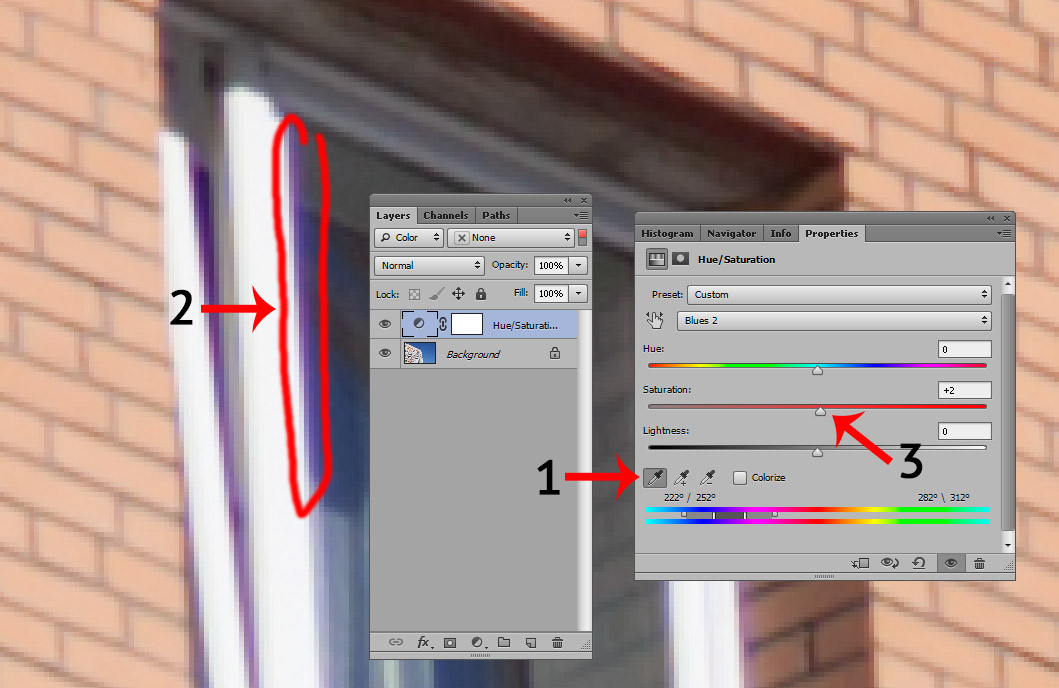Delete layer using Layers trash icon
Viewport: 1059px width, 688px height.
coord(557,642)
